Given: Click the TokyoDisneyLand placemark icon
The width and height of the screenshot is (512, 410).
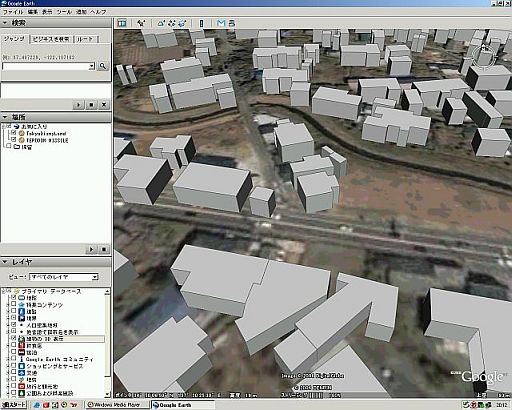Looking at the screenshot, I should (21, 133).
